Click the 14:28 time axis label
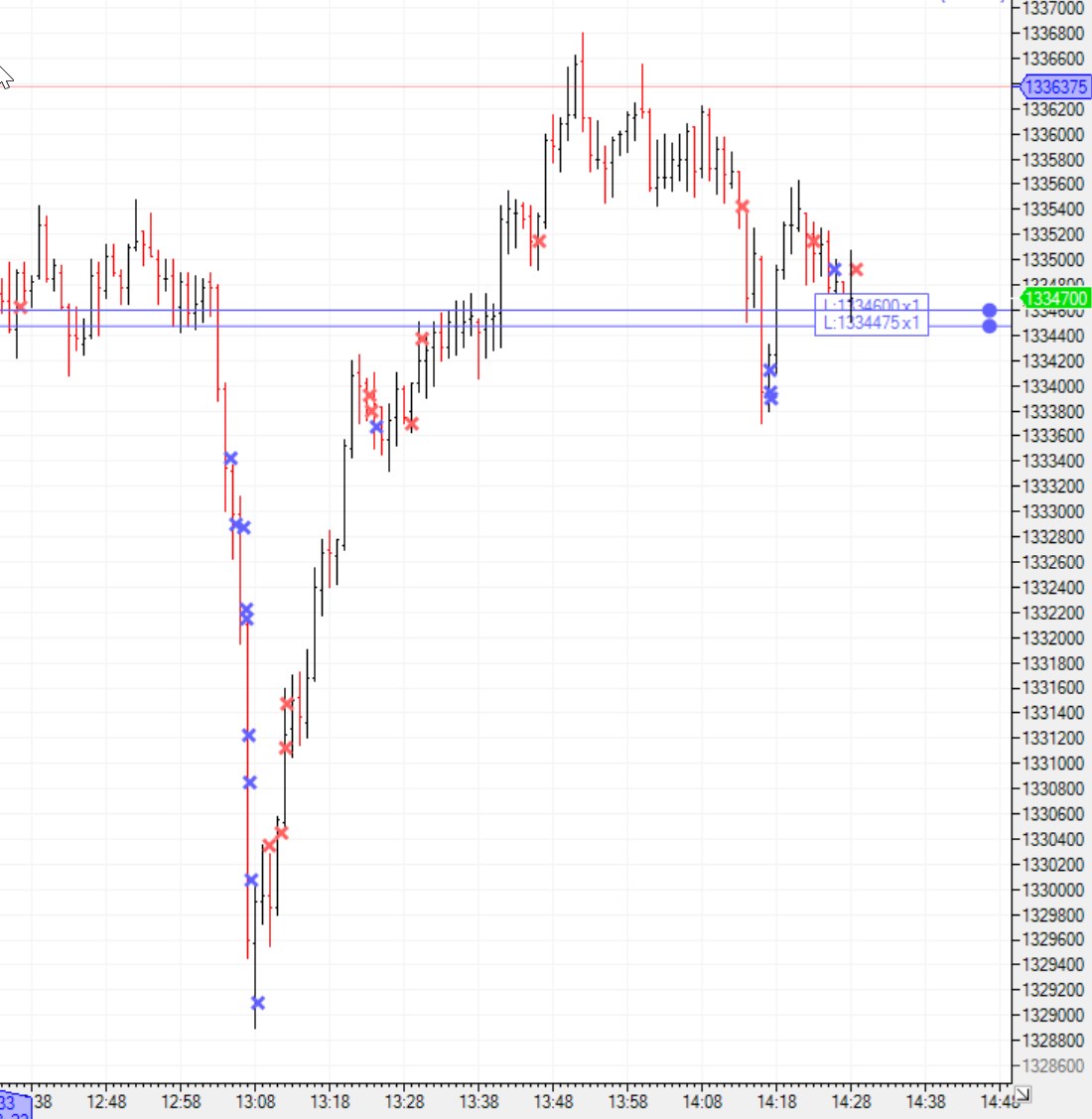 [x=851, y=1102]
